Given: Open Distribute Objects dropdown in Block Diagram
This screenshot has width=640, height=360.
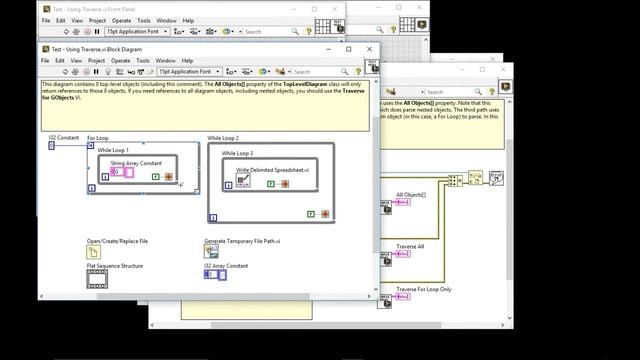Looking at the screenshot, I should (247, 72).
